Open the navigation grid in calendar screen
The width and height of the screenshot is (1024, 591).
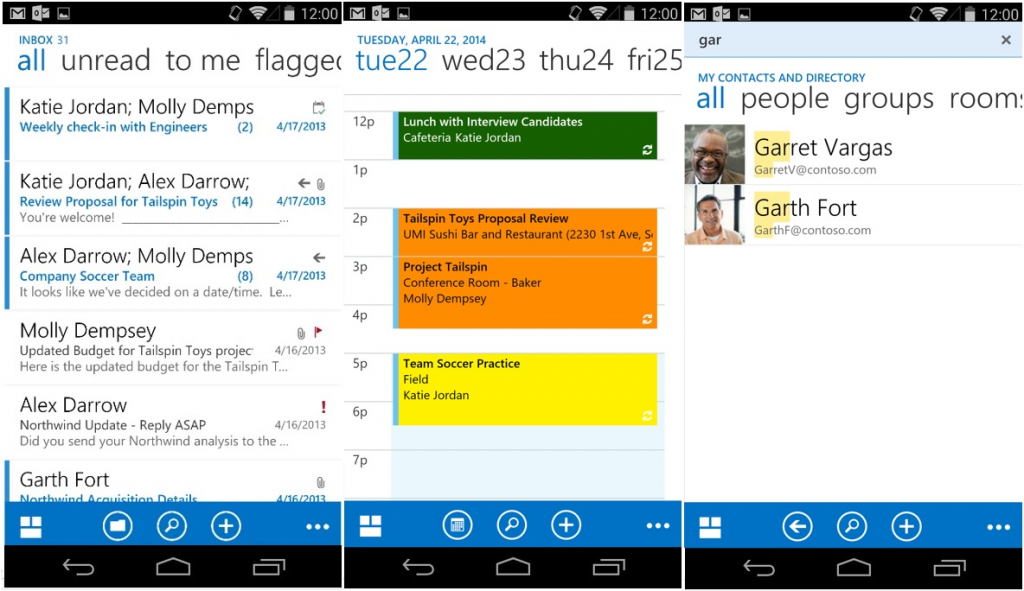coord(370,526)
